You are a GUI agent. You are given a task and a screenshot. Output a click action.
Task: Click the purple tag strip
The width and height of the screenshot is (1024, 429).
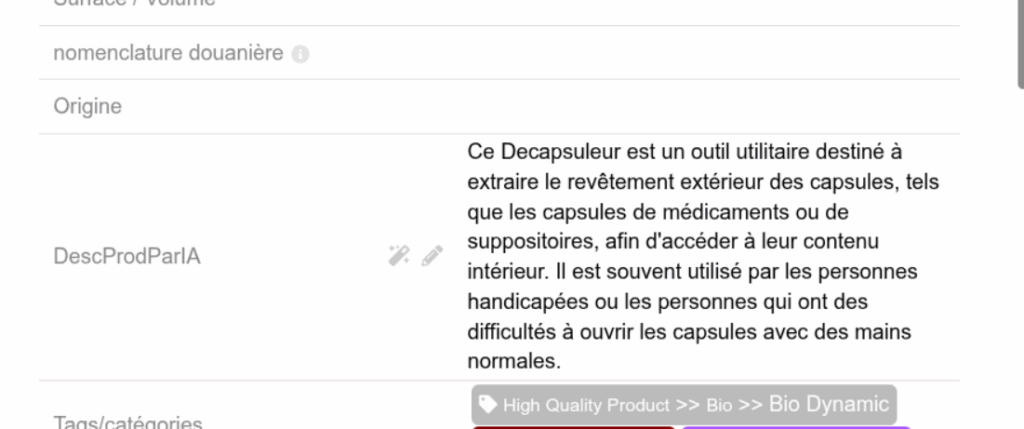[796, 428]
